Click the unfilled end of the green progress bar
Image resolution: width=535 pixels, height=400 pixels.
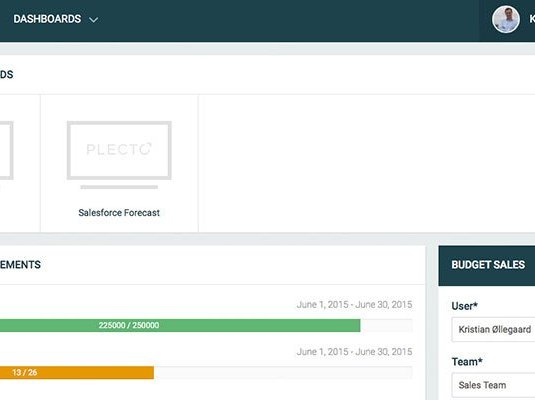[386, 325]
